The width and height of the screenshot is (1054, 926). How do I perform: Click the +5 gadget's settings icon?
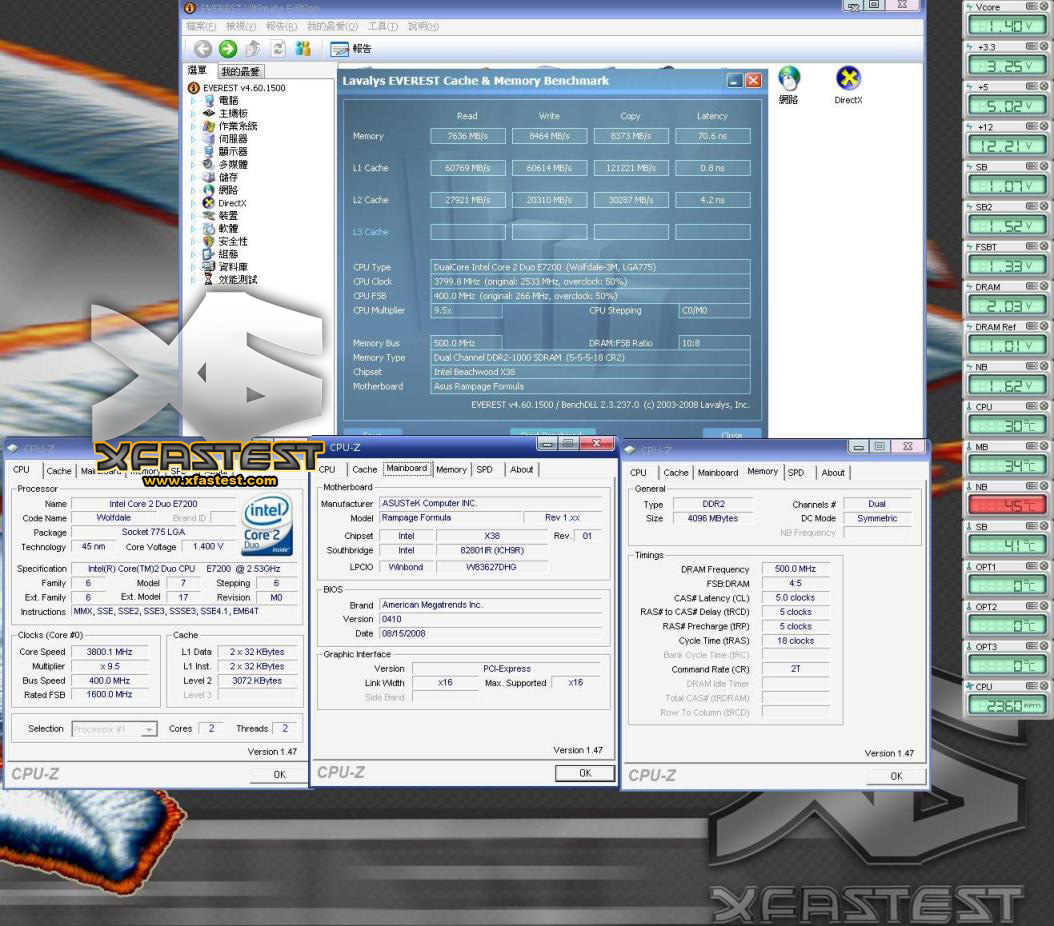(x=1031, y=87)
